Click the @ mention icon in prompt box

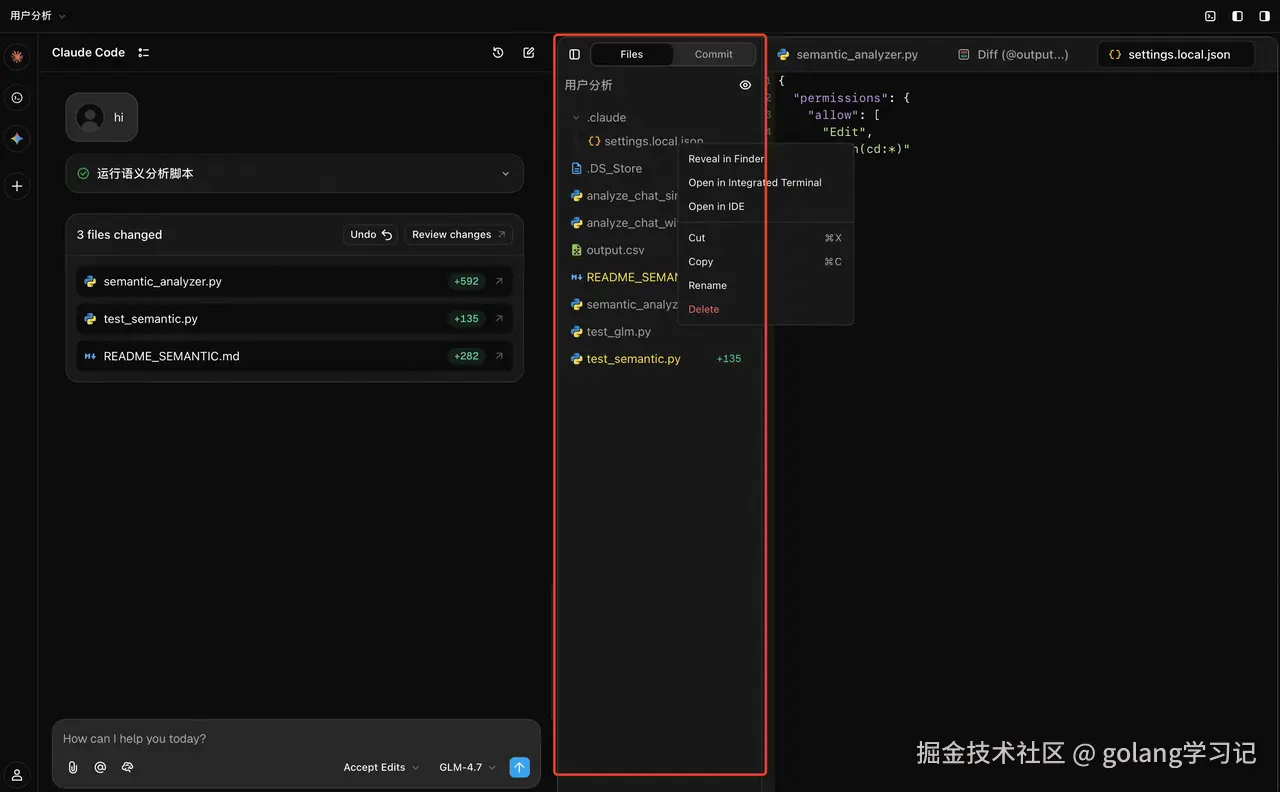pyautogui.click(x=100, y=767)
